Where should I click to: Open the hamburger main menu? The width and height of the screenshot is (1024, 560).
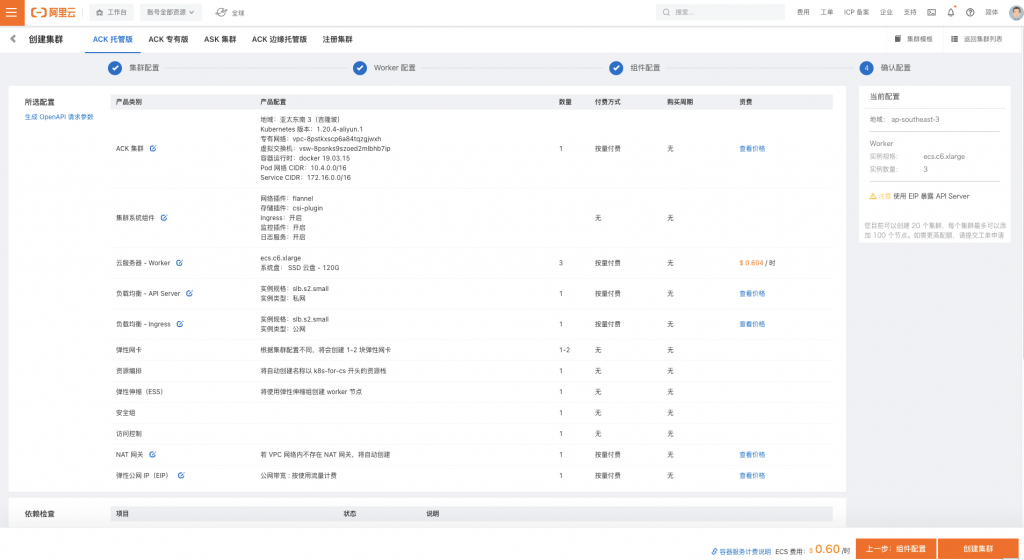pyautogui.click(x=12, y=12)
